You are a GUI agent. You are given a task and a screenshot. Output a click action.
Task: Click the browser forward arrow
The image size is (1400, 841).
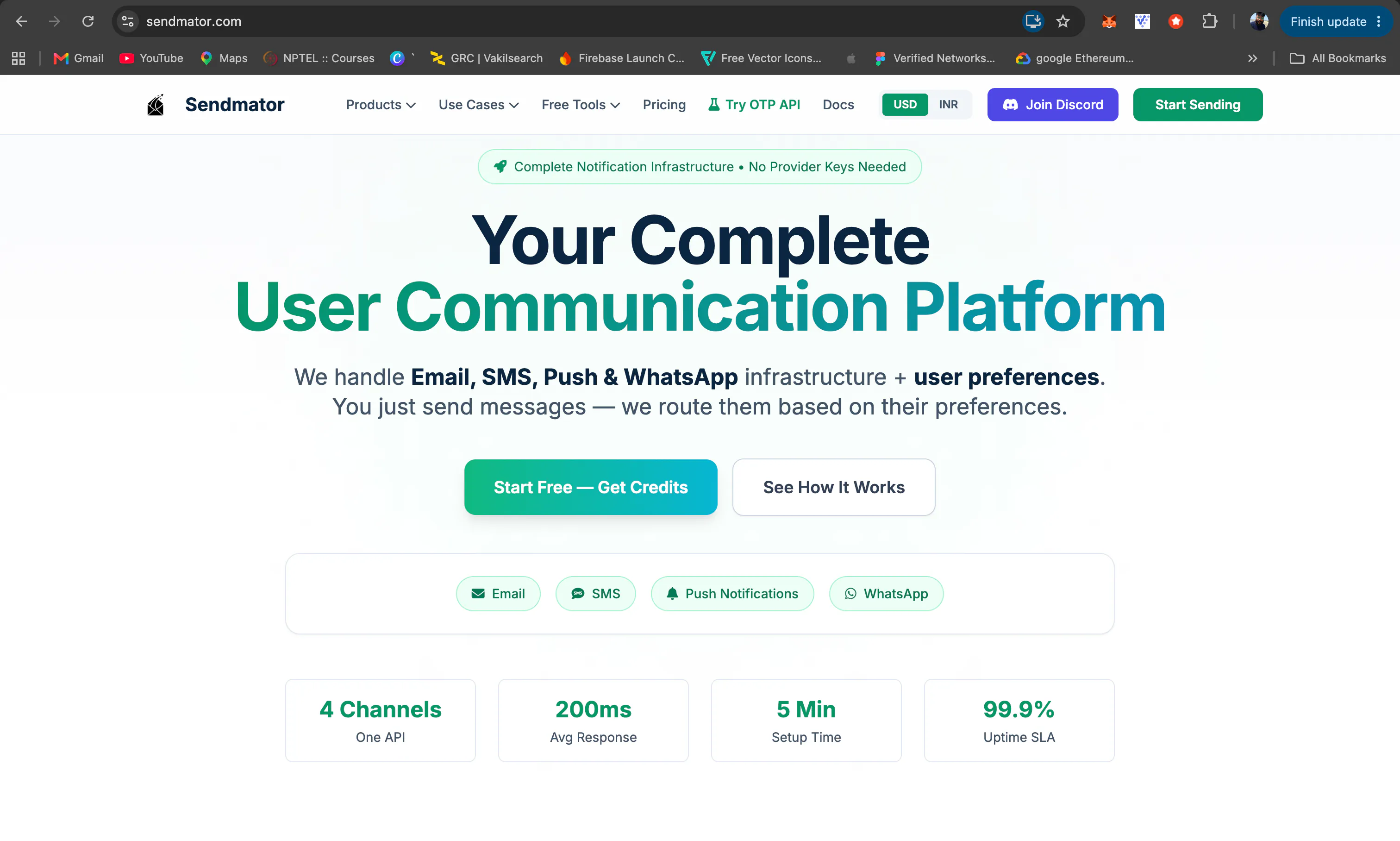54,22
